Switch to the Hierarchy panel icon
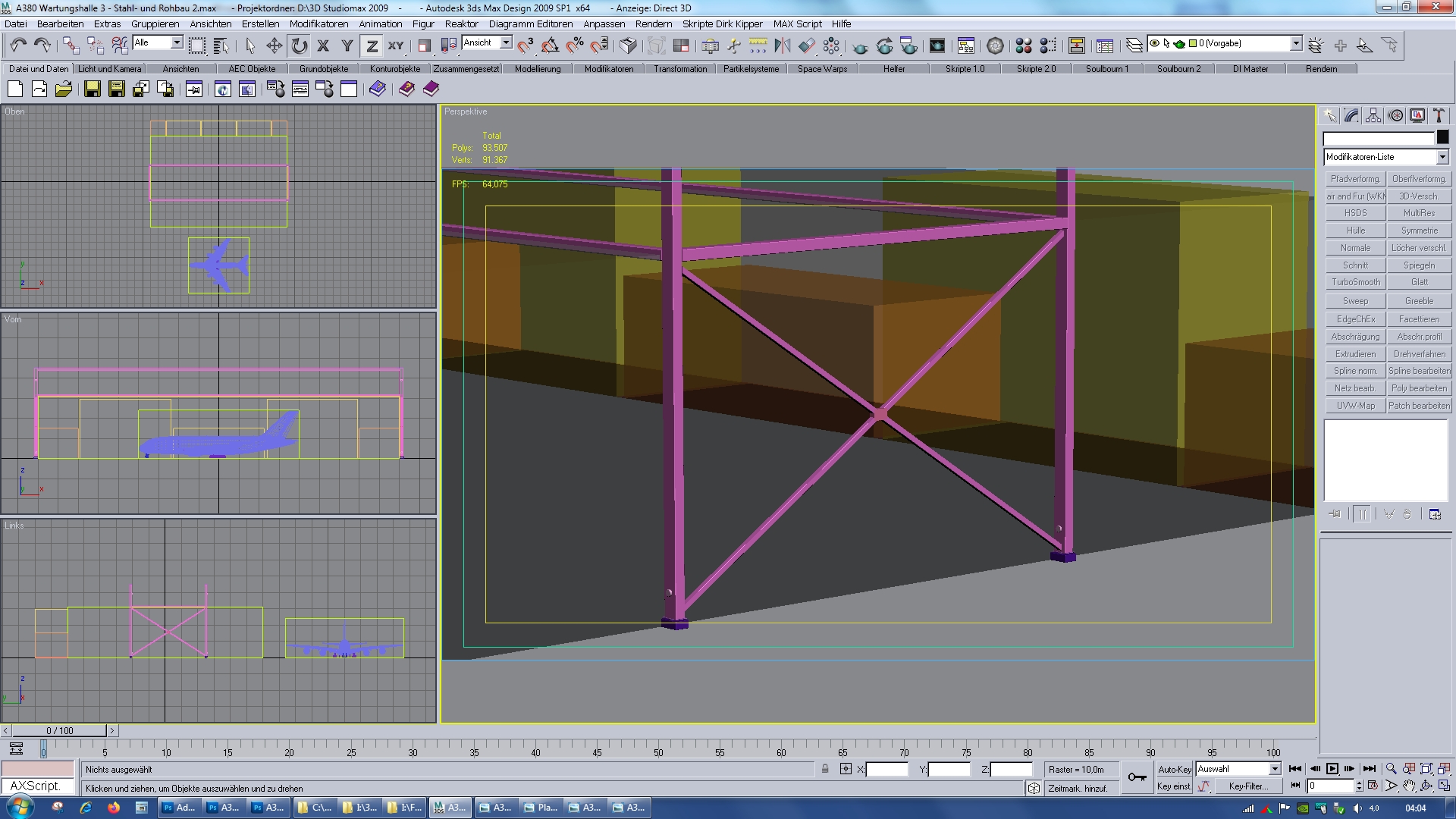Image resolution: width=1456 pixels, height=819 pixels. 1373,116
